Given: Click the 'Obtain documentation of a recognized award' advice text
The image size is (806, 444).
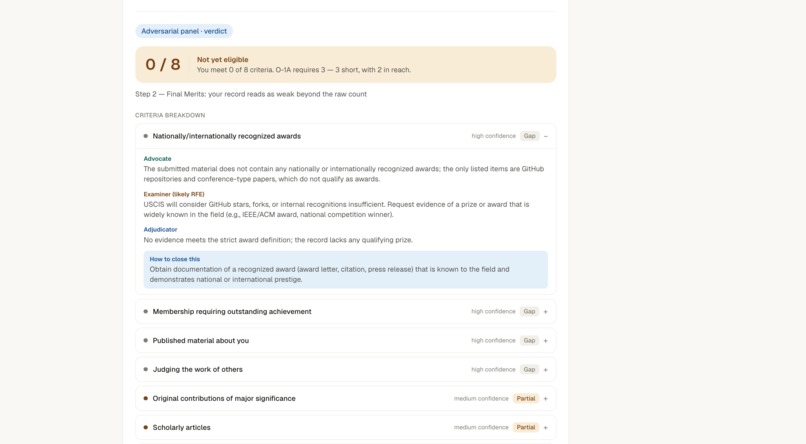Looking at the screenshot, I should click(329, 274).
